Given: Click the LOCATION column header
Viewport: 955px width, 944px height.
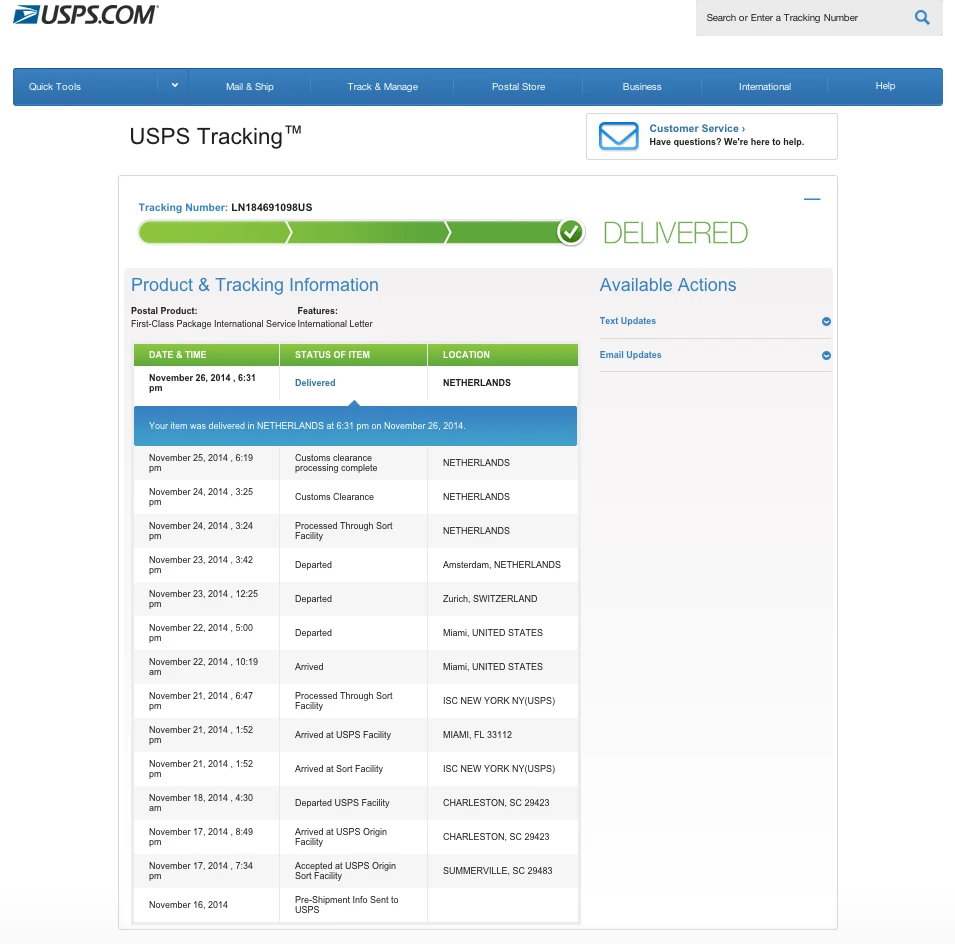Looking at the screenshot, I should pyautogui.click(x=503, y=354).
